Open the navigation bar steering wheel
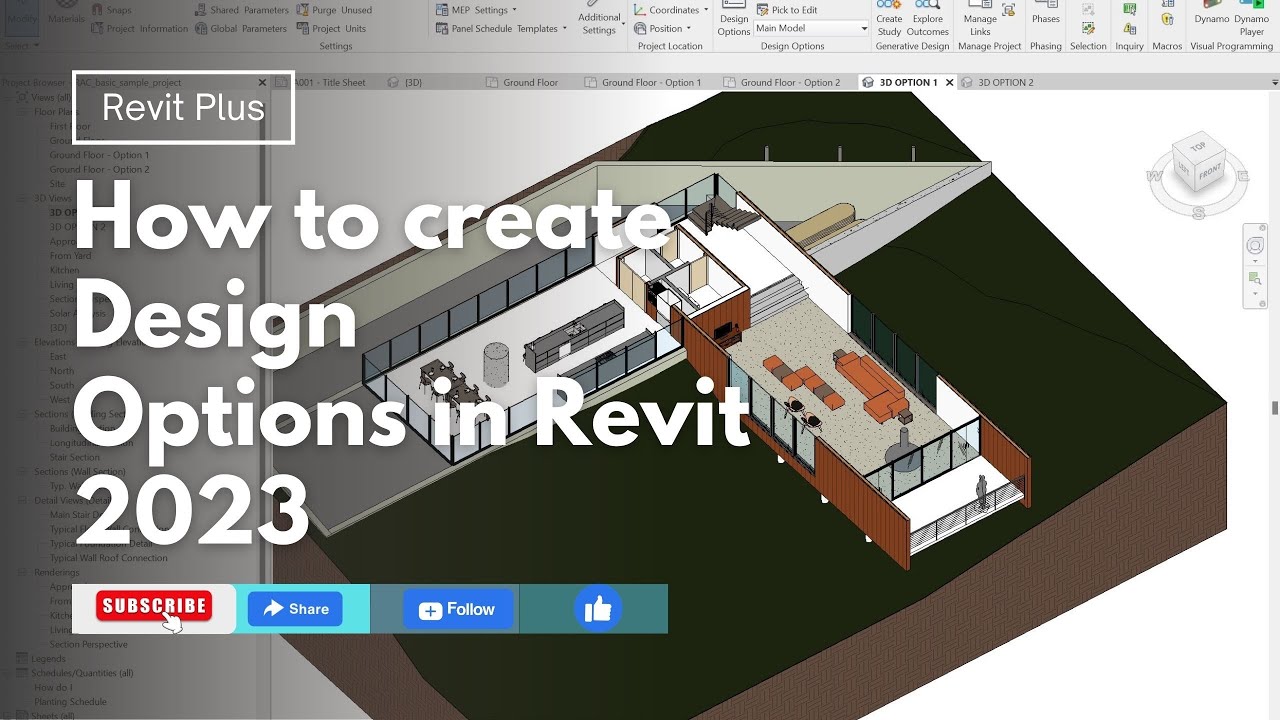Screen dimensions: 1280x720 click(1255, 246)
